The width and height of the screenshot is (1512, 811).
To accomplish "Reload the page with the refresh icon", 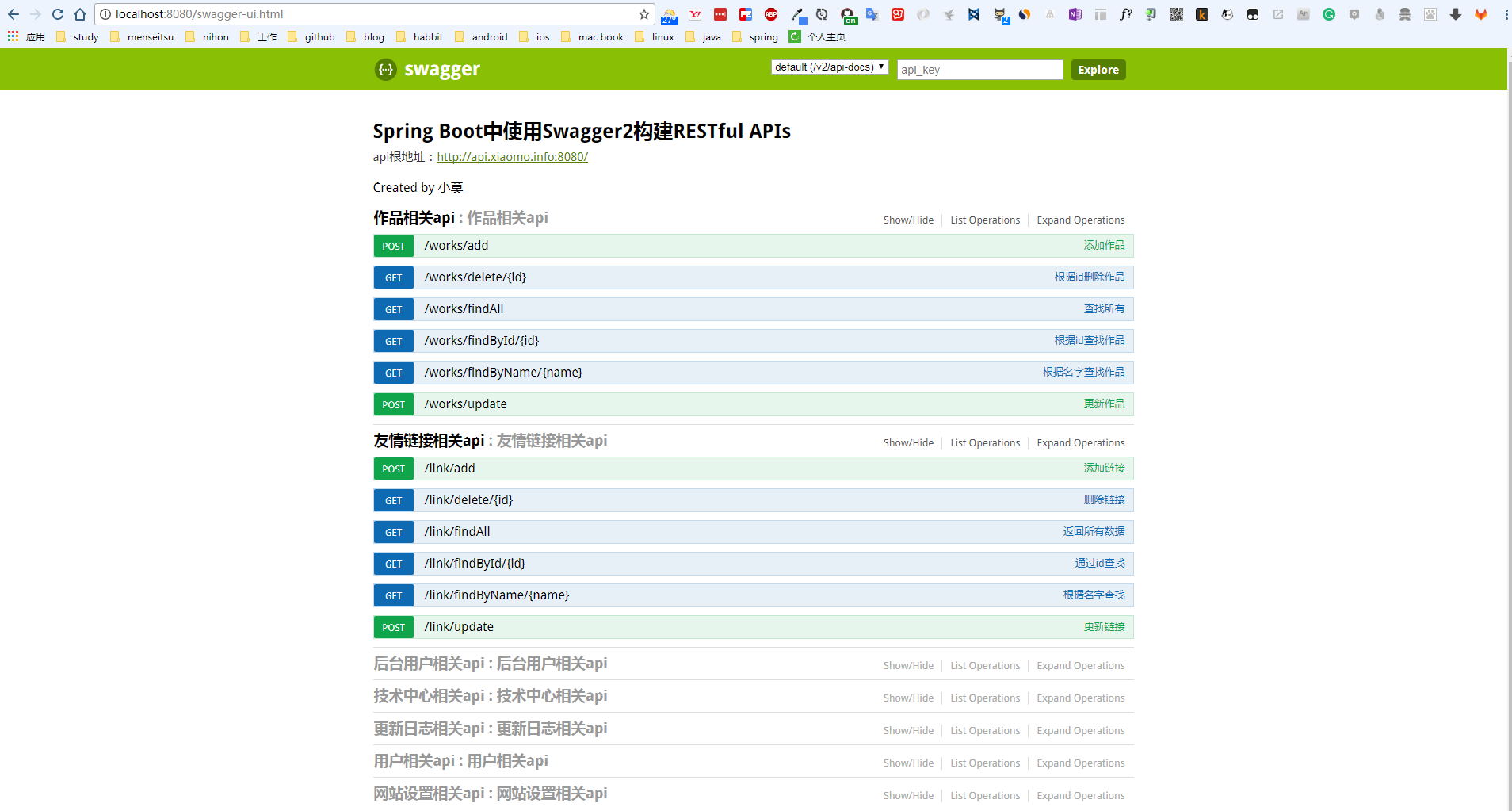I will pyautogui.click(x=58, y=14).
